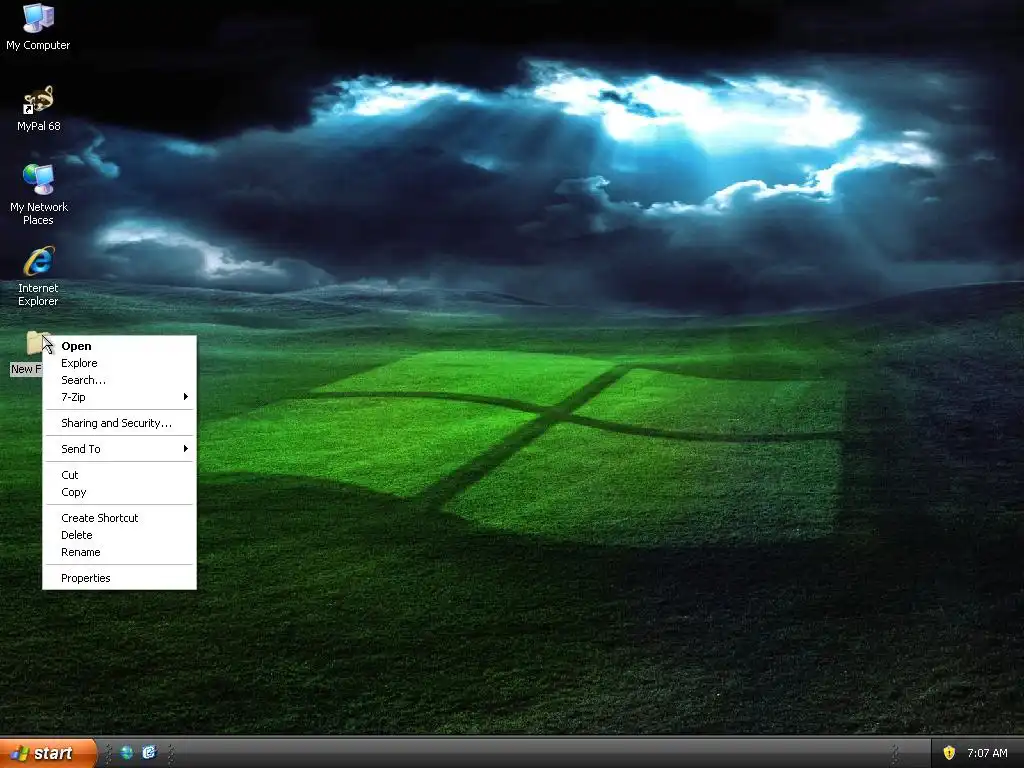Image resolution: width=1024 pixels, height=768 pixels.
Task: Click the yellow security shield tray icon
Action: [949, 753]
